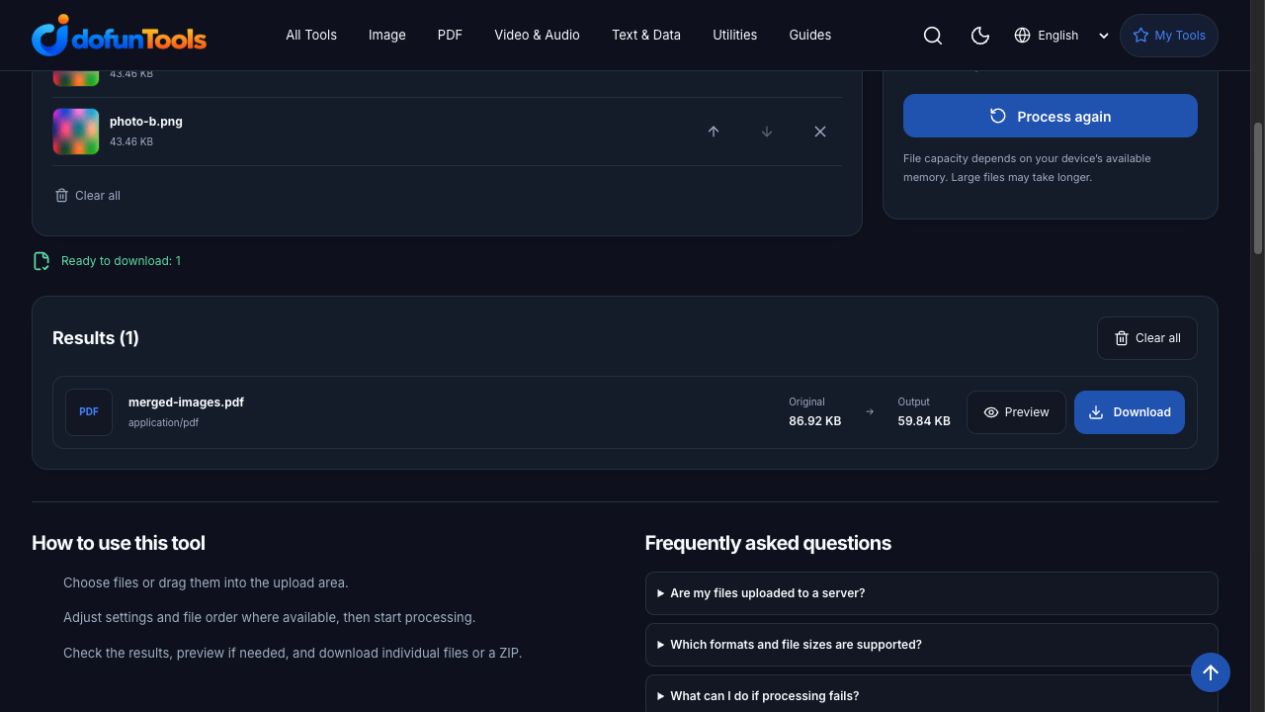Click the dofunTools logo
Image resolution: width=1265 pixels, height=712 pixels.
click(119, 35)
